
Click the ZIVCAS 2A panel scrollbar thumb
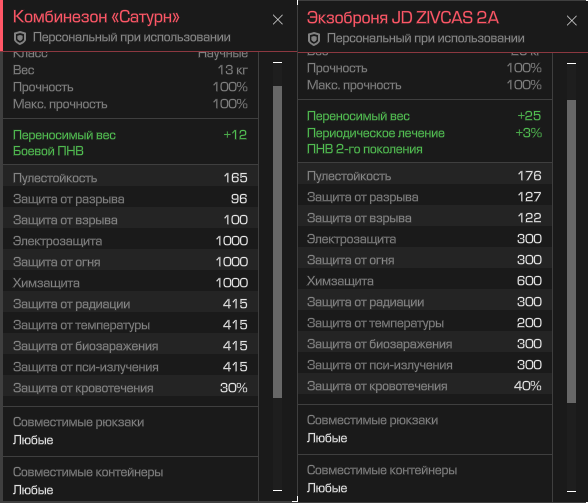(572, 251)
